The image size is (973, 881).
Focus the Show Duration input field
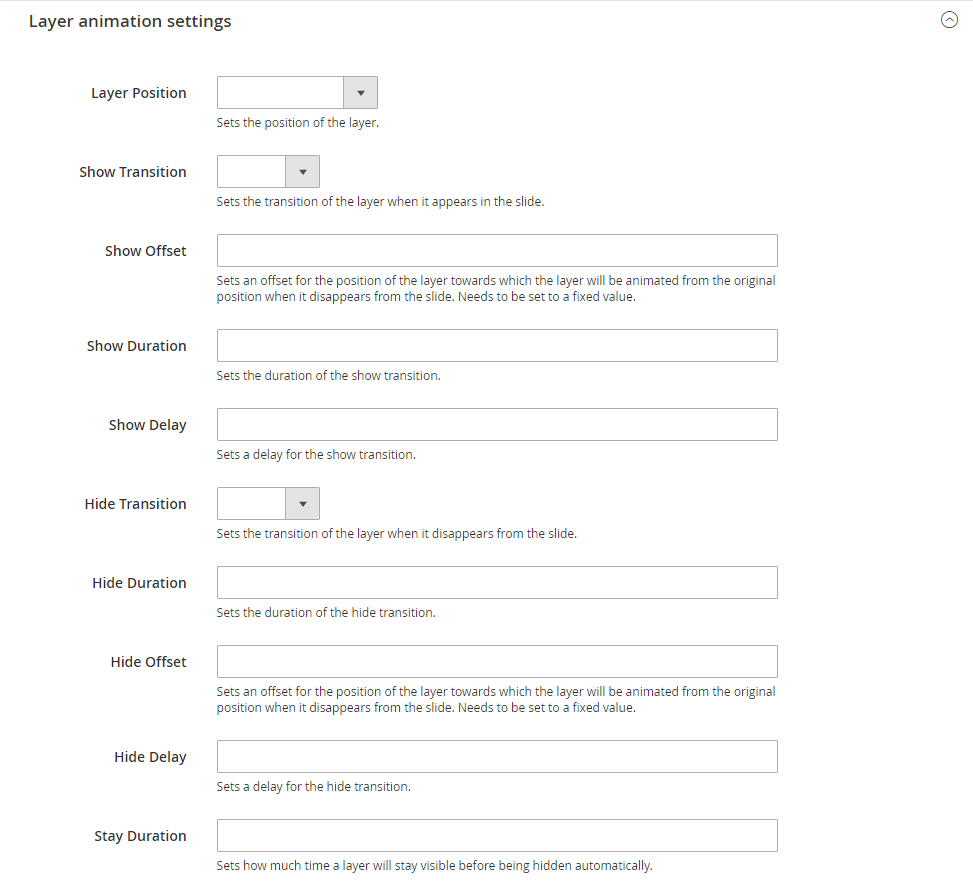[x=497, y=346]
